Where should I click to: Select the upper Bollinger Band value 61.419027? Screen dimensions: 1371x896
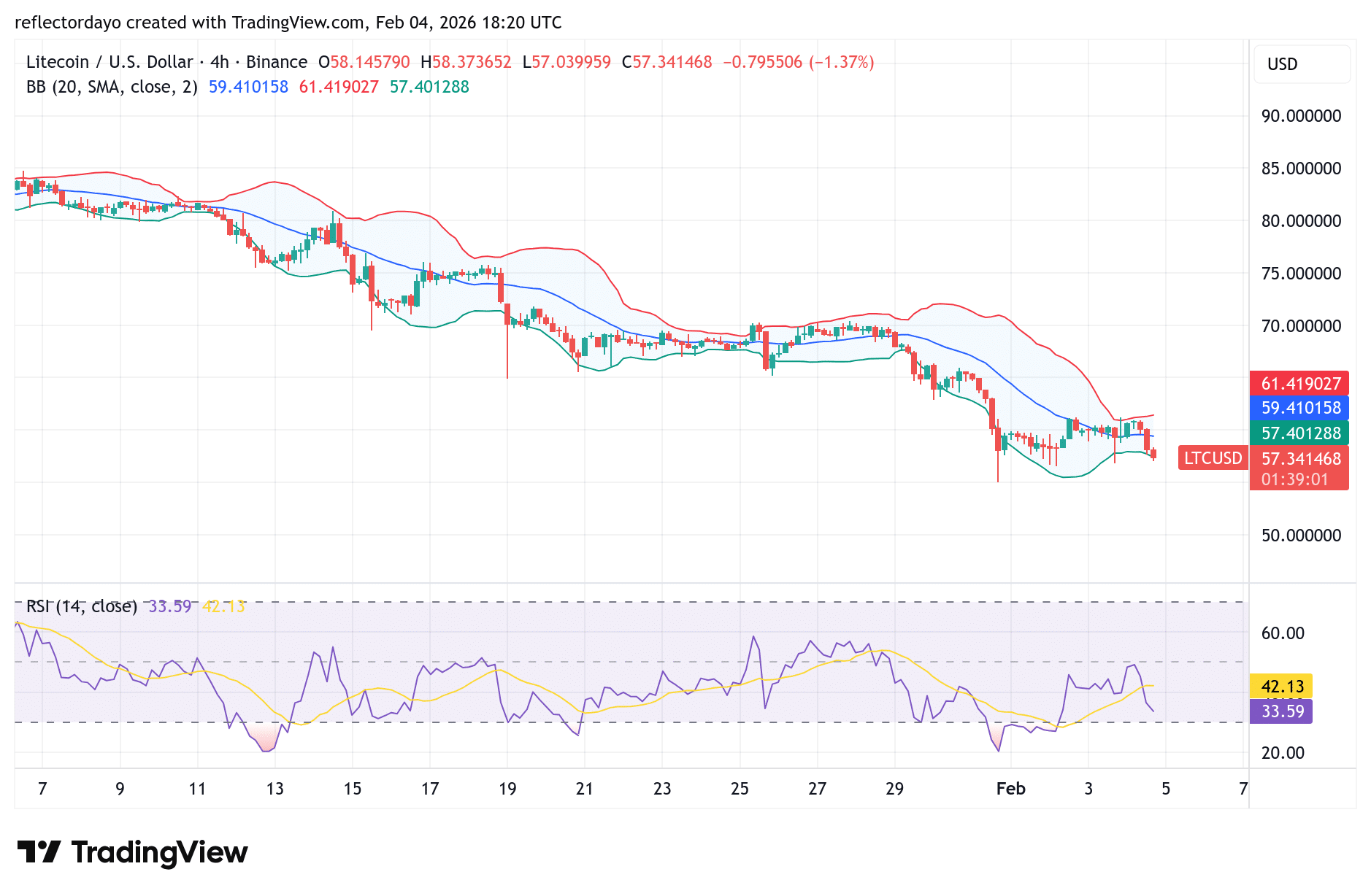click(x=1300, y=383)
